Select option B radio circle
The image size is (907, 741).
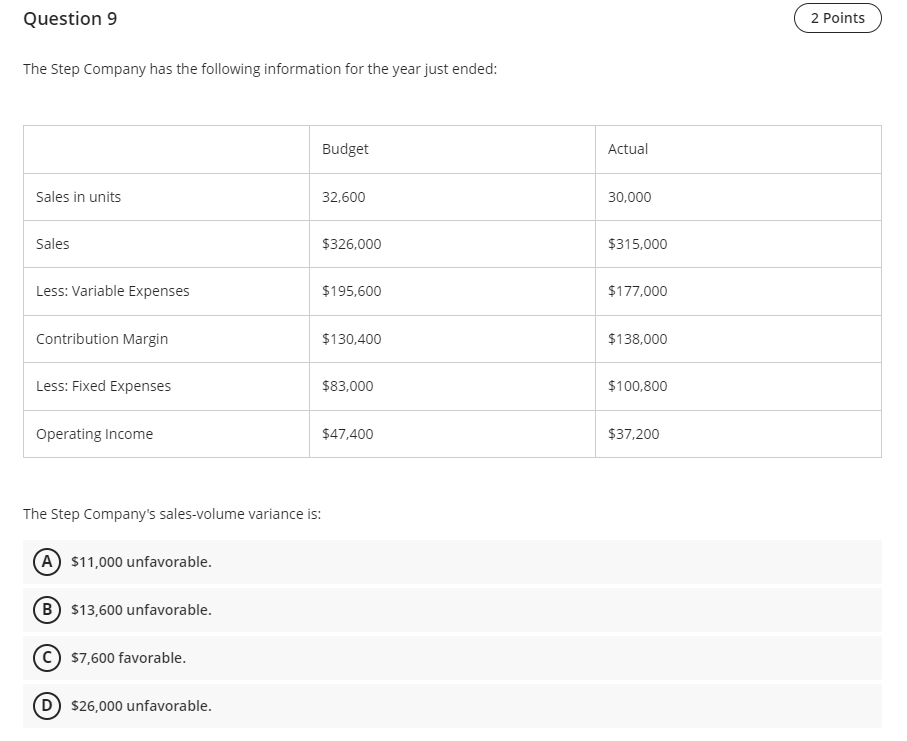[47, 610]
